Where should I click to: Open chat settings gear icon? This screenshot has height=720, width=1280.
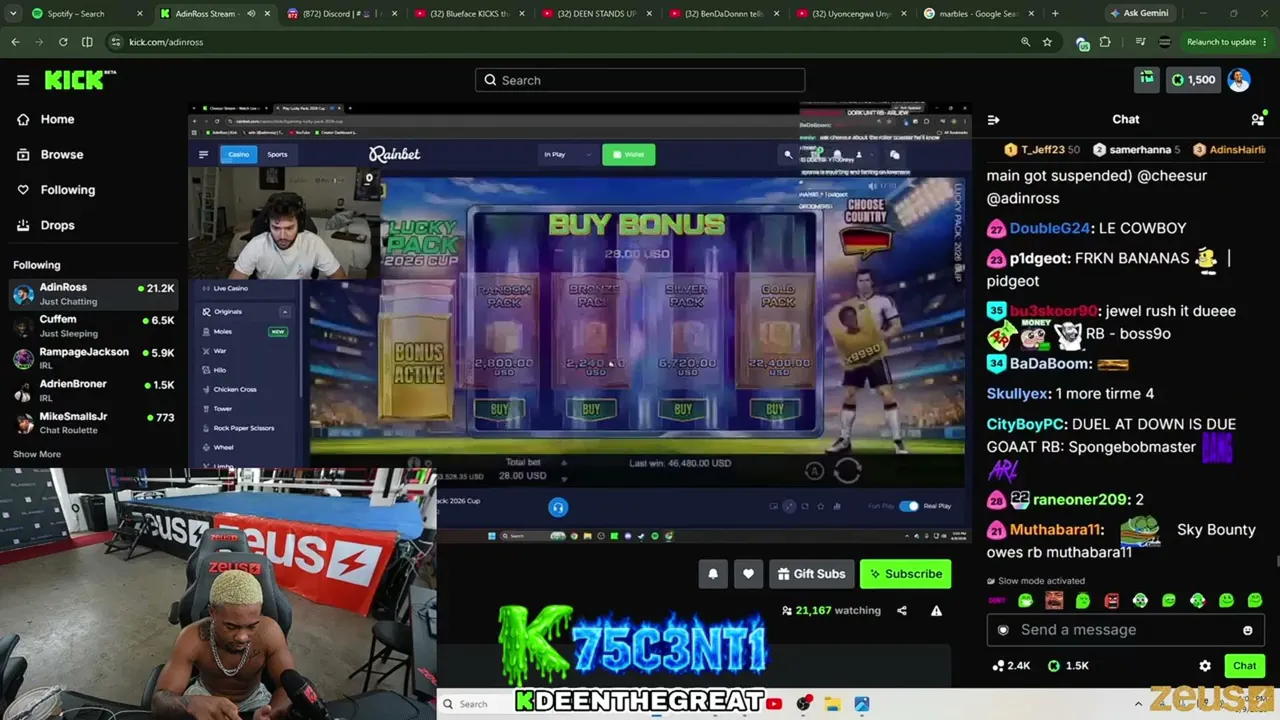point(1205,665)
